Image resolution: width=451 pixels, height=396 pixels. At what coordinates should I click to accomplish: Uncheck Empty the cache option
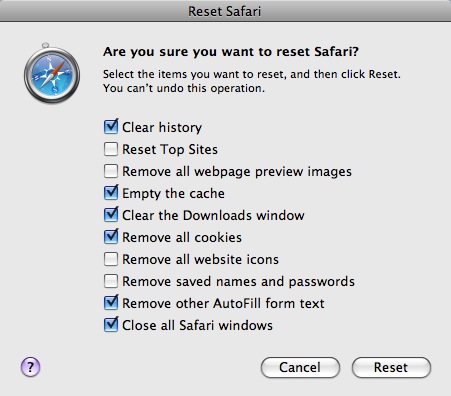(111, 193)
